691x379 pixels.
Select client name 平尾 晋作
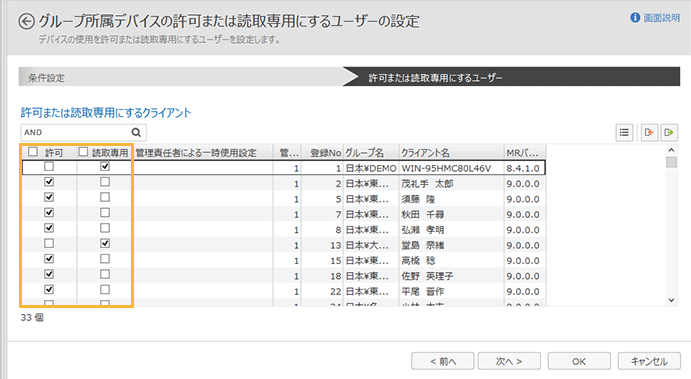[x=422, y=292]
